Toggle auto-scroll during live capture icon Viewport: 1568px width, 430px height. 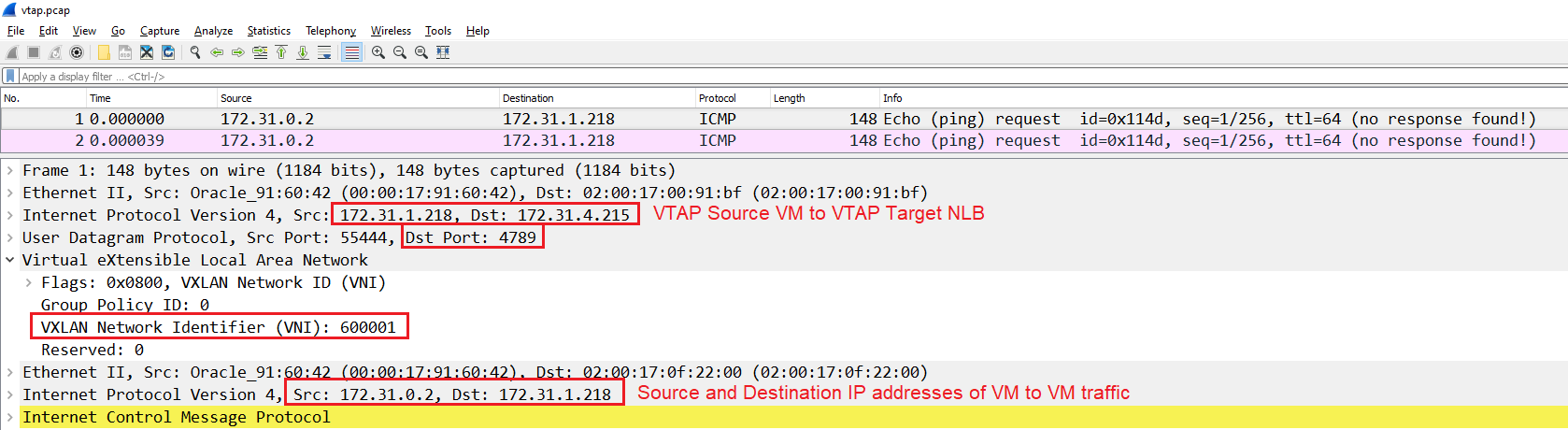[324, 52]
